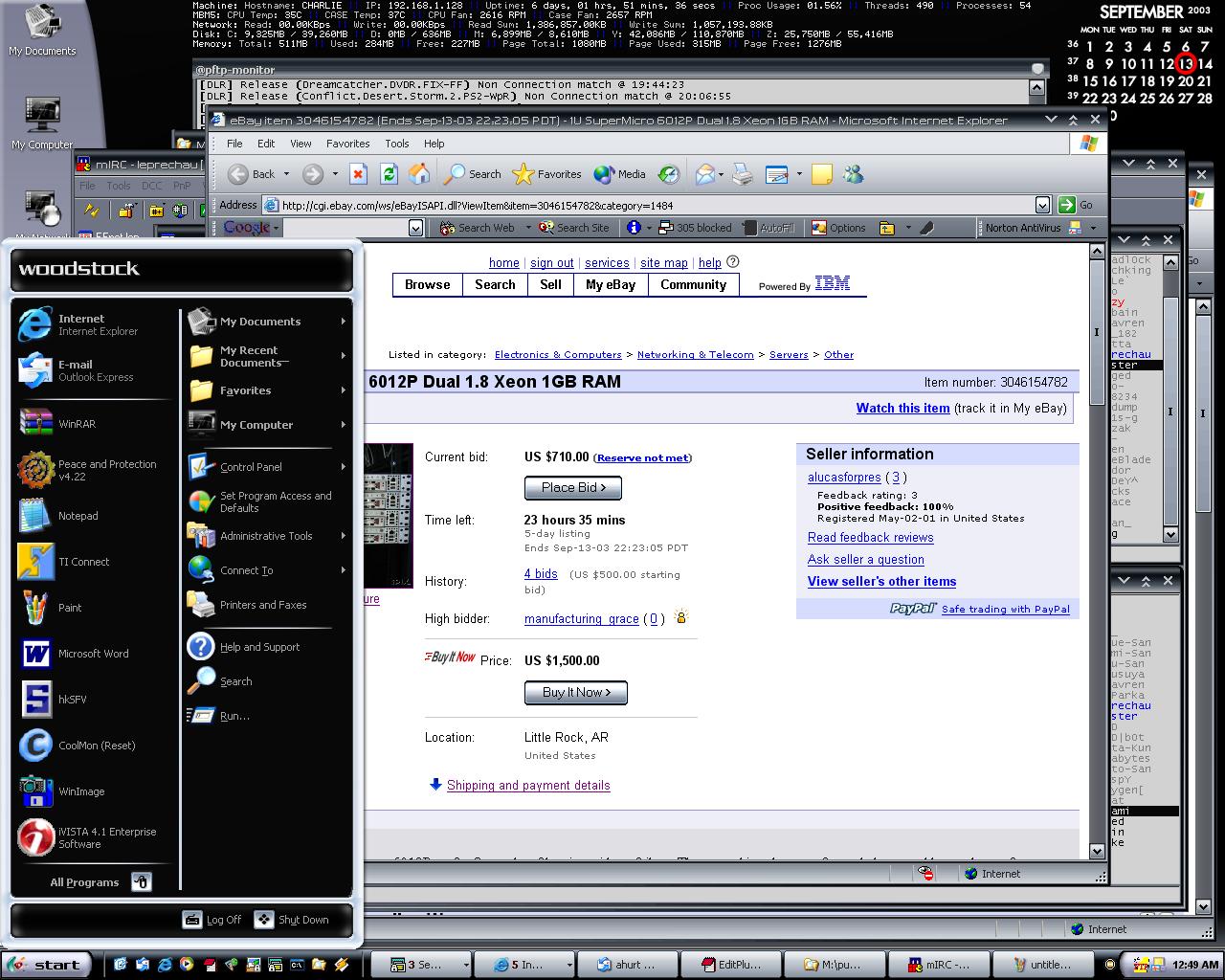Viewport: 1225px width, 980px height.
Task: Click the Watch this item link
Action: point(903,408)
